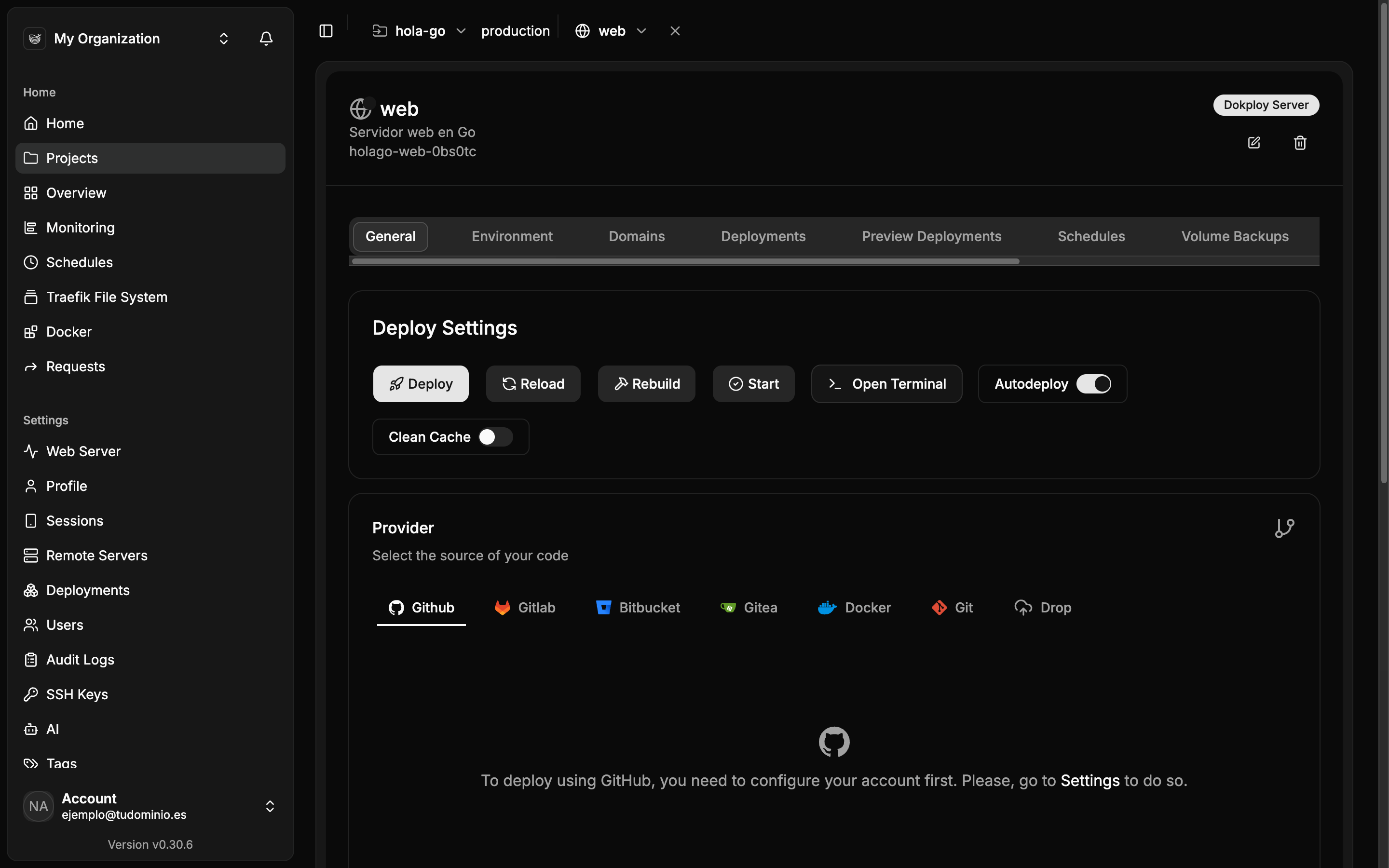Open Web Server settings
Viewport: 1389px width, 868px height.
(150, 451)
